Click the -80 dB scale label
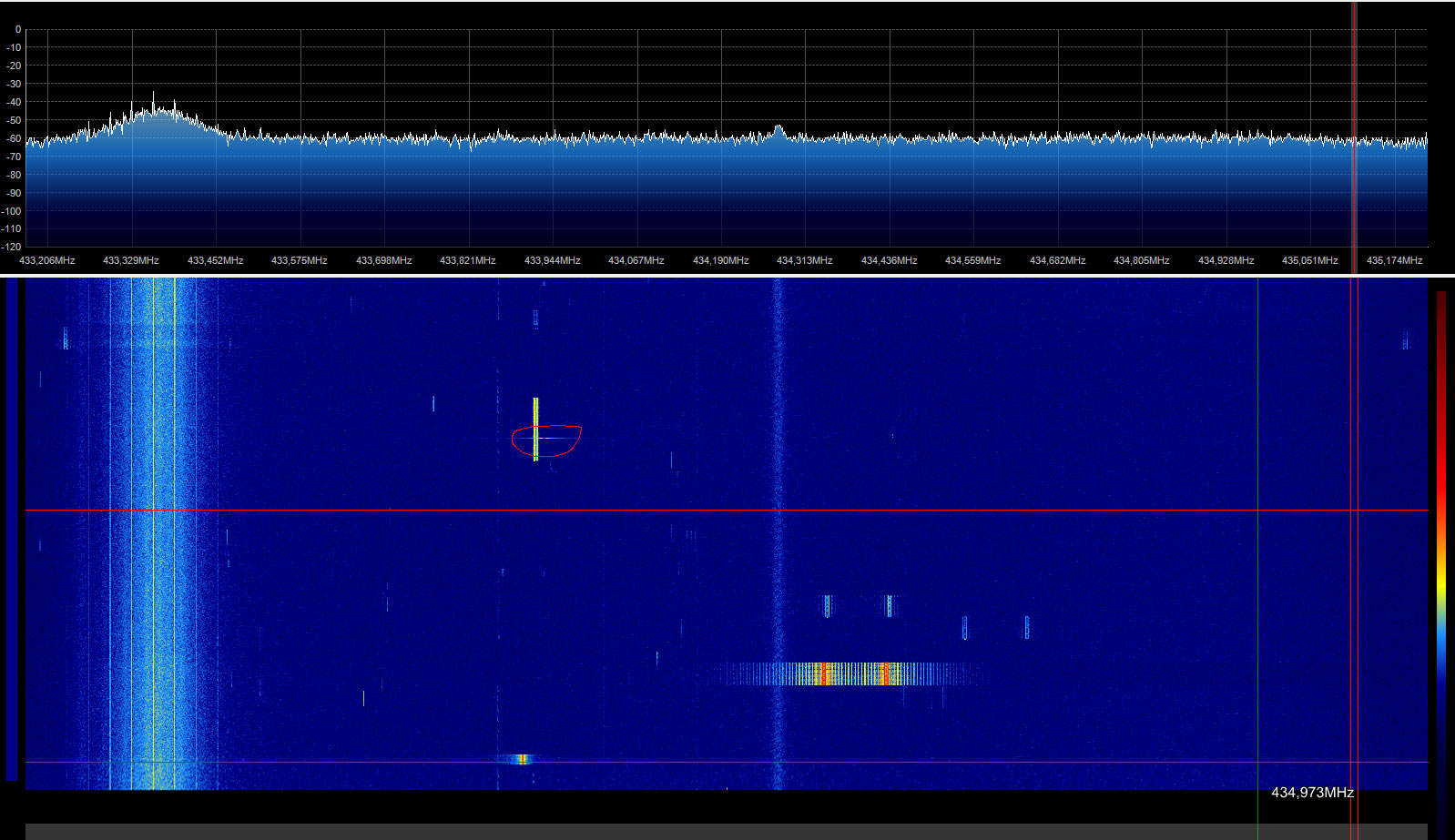Image resolution: width=1455 pixels, height=840 pixels. (13, 175)
